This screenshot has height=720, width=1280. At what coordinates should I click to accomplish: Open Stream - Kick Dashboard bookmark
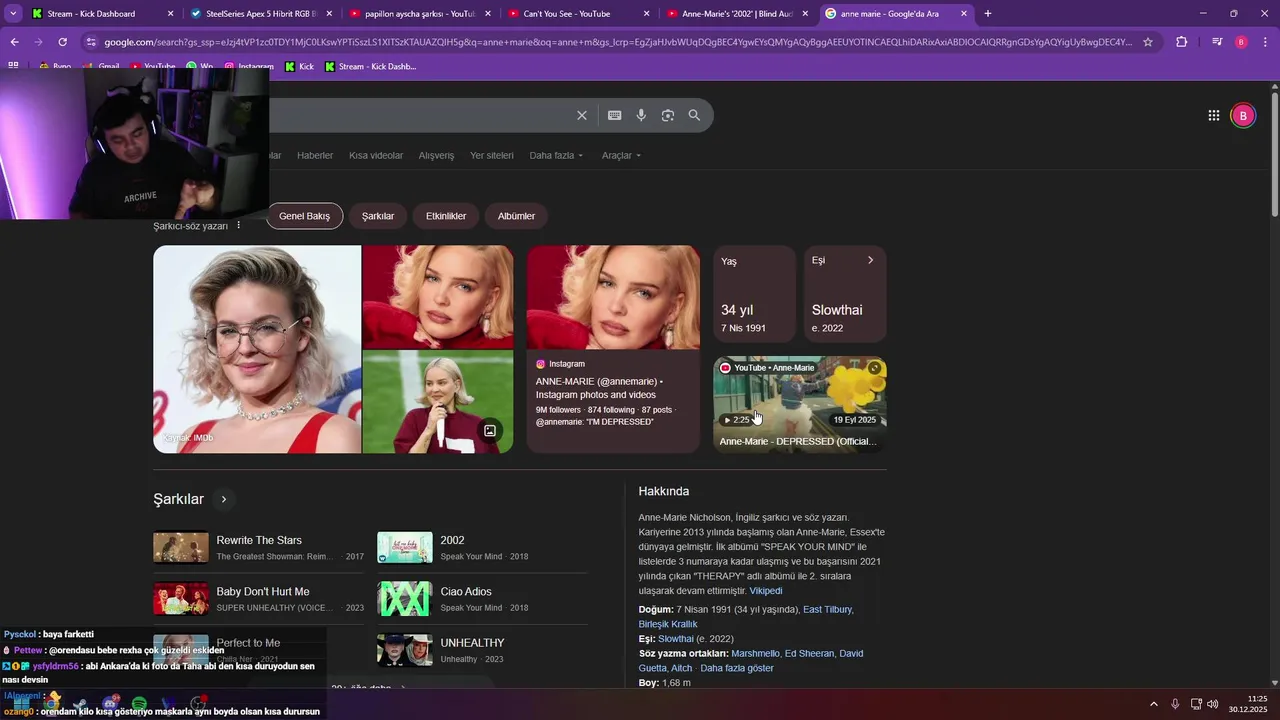pyautogui.click(x=370, y=66)
